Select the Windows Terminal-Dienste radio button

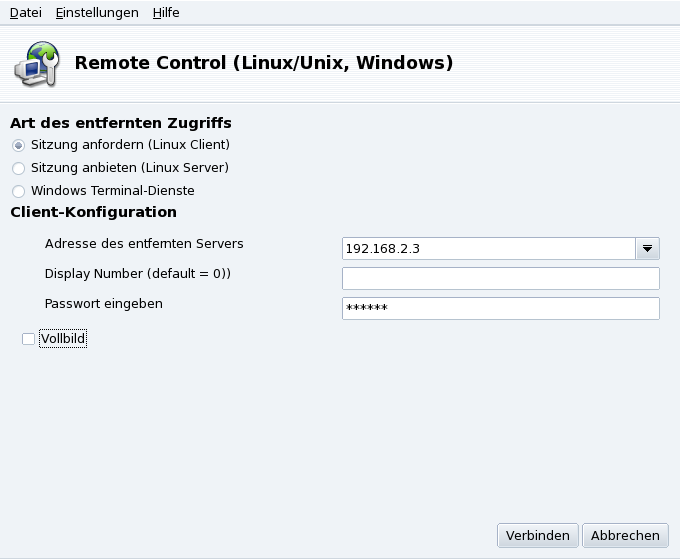pos(18,191)
